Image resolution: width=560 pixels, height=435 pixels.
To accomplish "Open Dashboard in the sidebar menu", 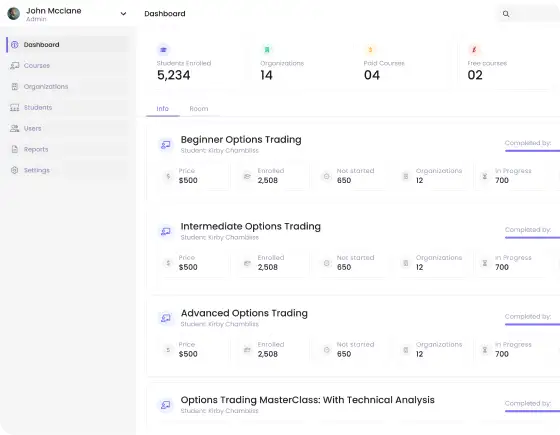I will [x=68, y=45].
